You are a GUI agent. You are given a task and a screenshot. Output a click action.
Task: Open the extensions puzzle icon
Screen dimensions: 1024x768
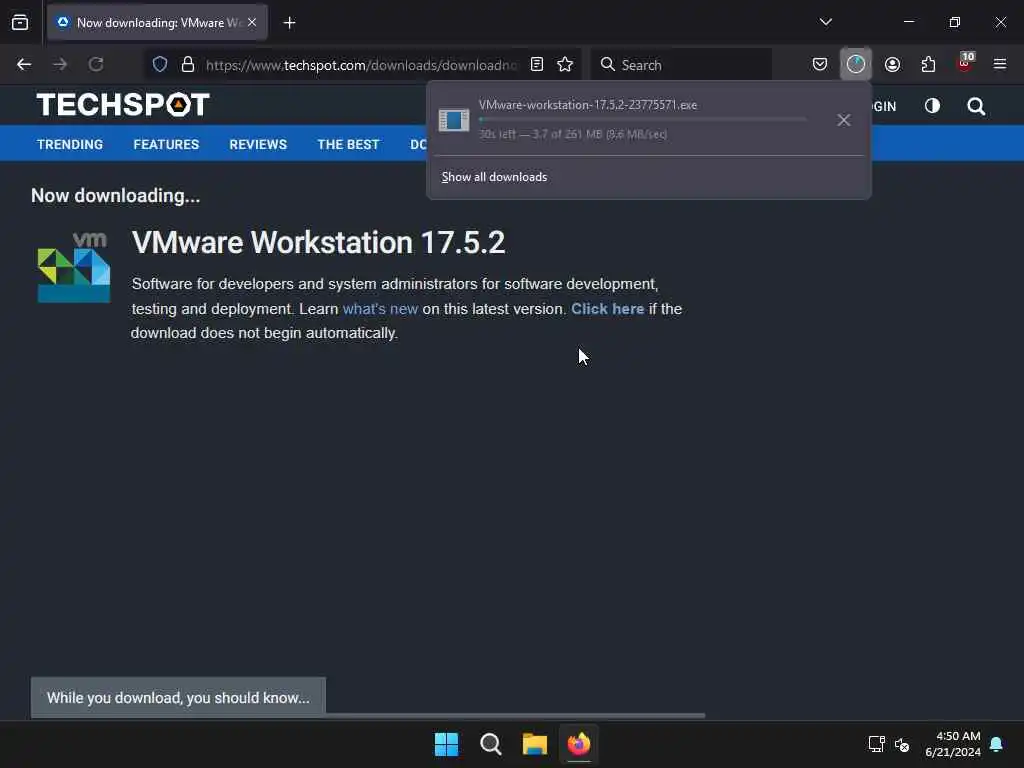tap(928, 64)
